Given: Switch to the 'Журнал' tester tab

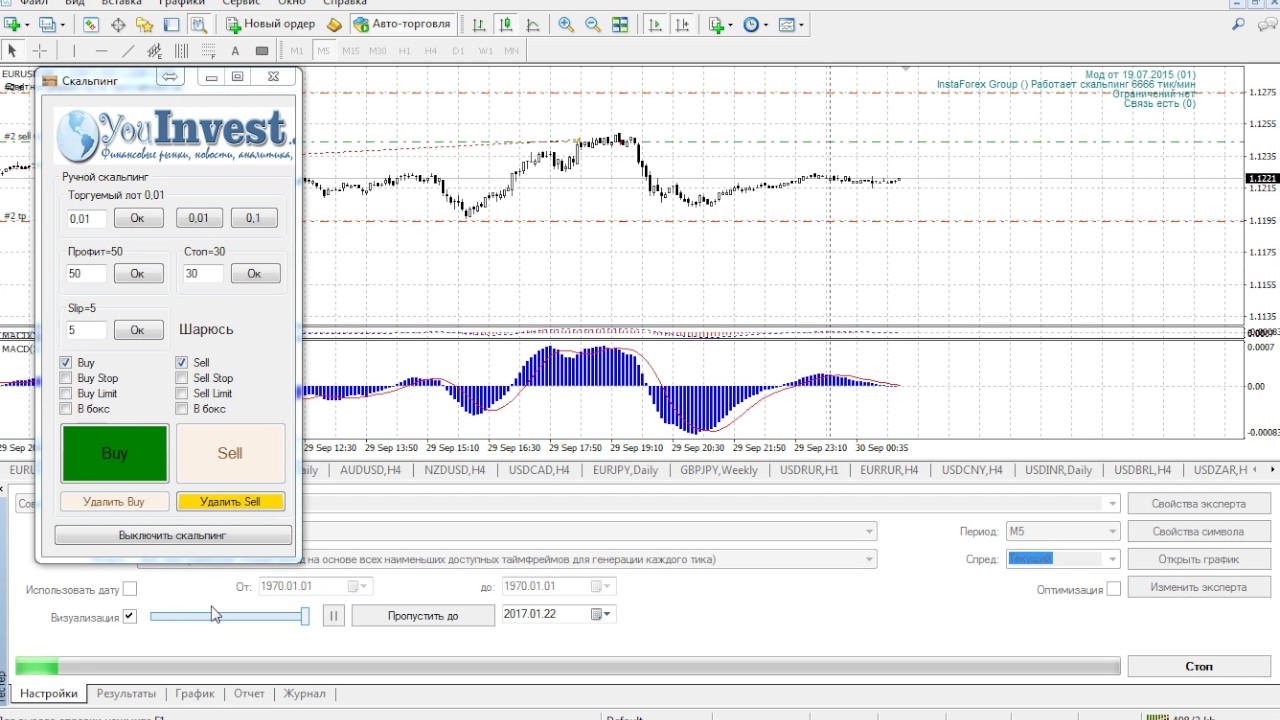Looking at the screenshot, I should point(304,693).
